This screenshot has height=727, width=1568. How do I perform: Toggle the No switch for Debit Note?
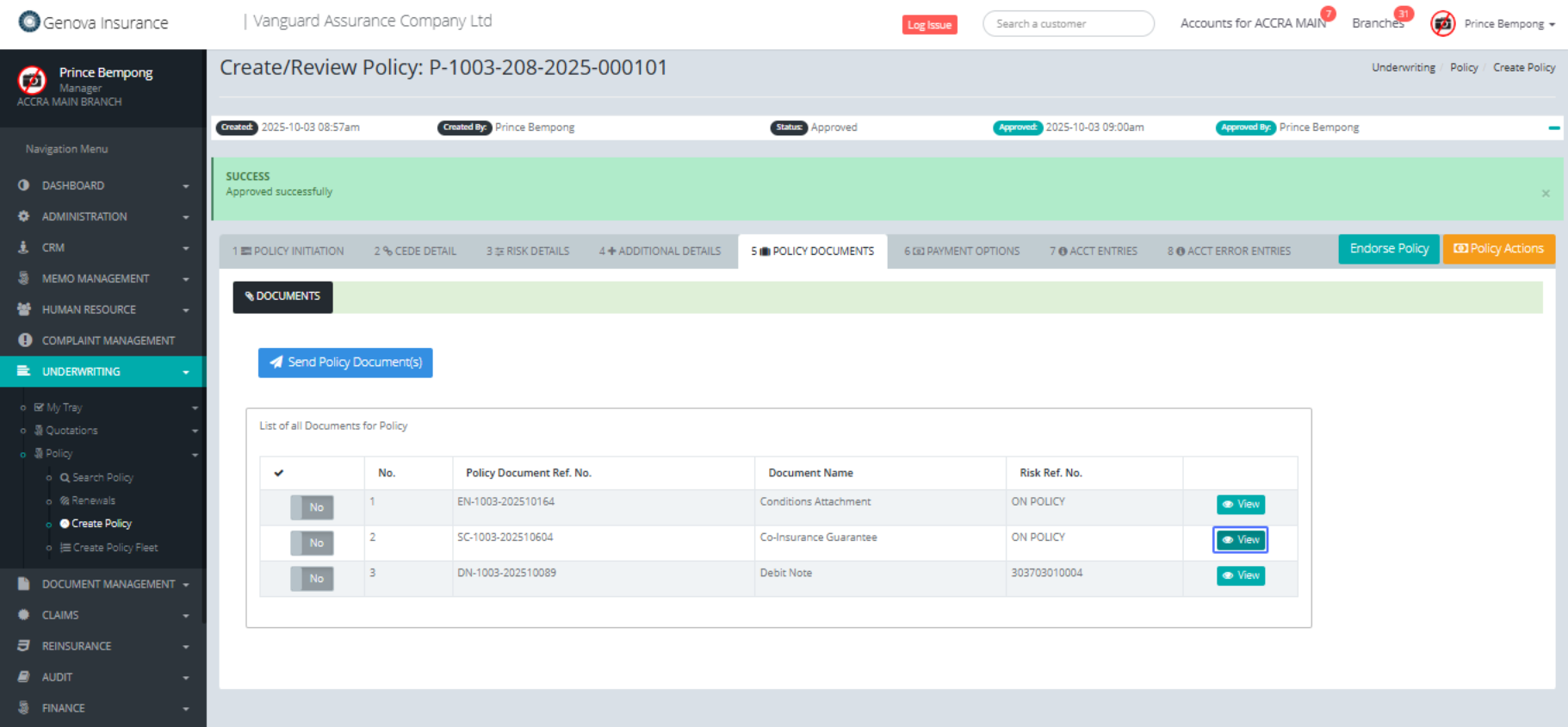312,578
